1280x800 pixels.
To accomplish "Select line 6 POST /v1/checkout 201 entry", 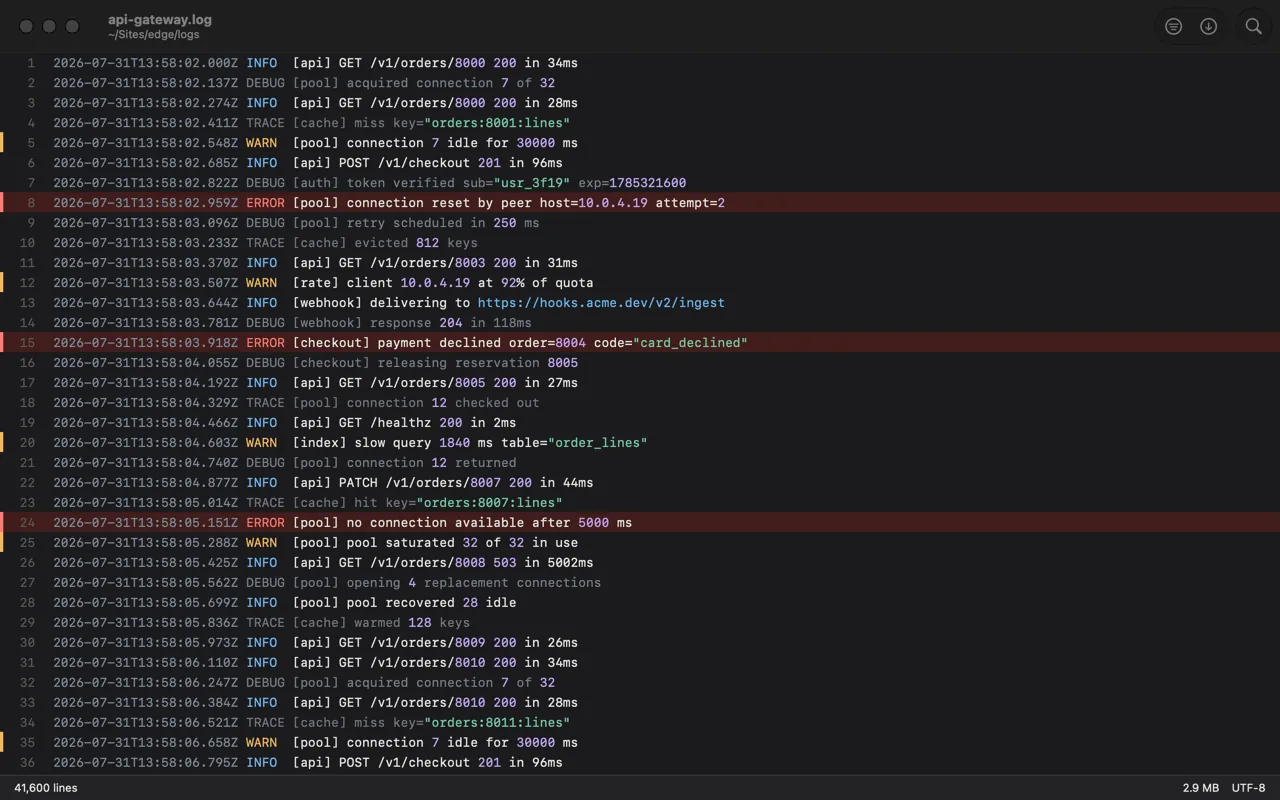I will coord(640,163).
